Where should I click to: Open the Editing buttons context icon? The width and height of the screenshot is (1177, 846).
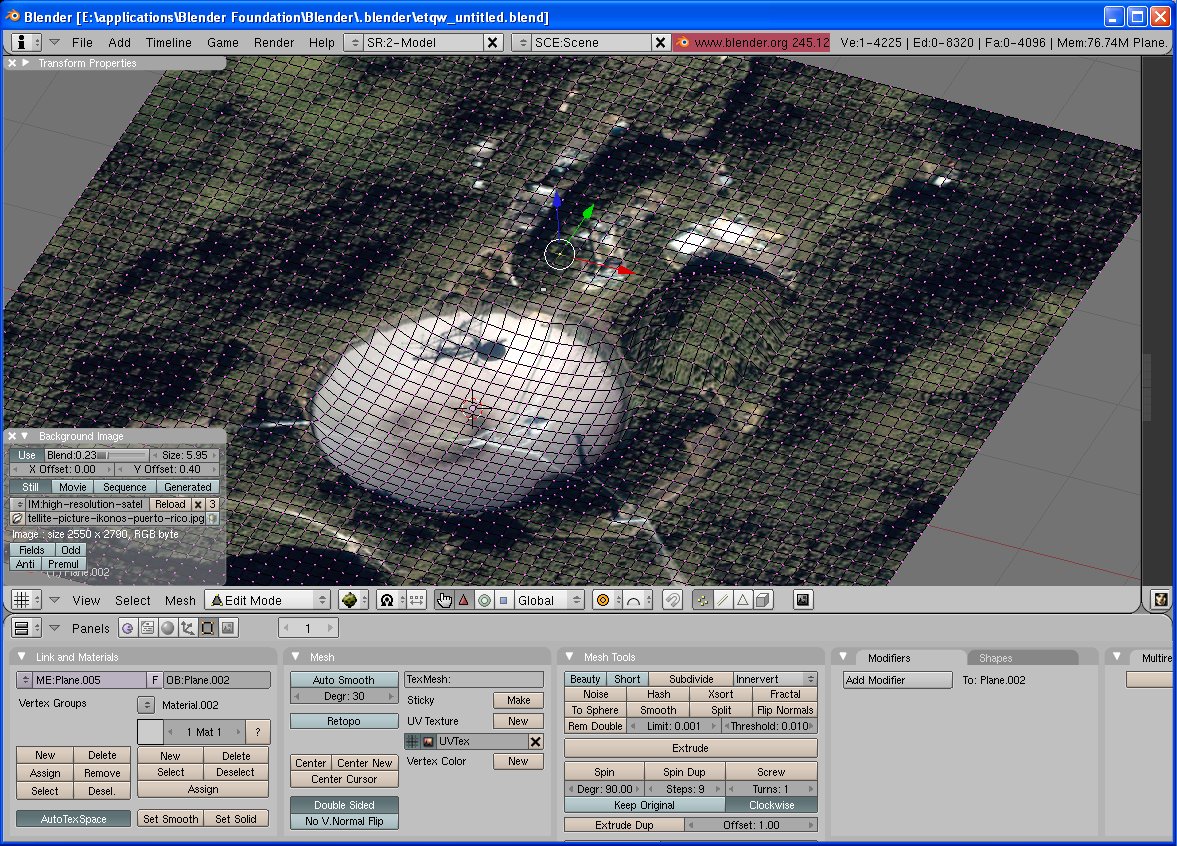[207, 628]
